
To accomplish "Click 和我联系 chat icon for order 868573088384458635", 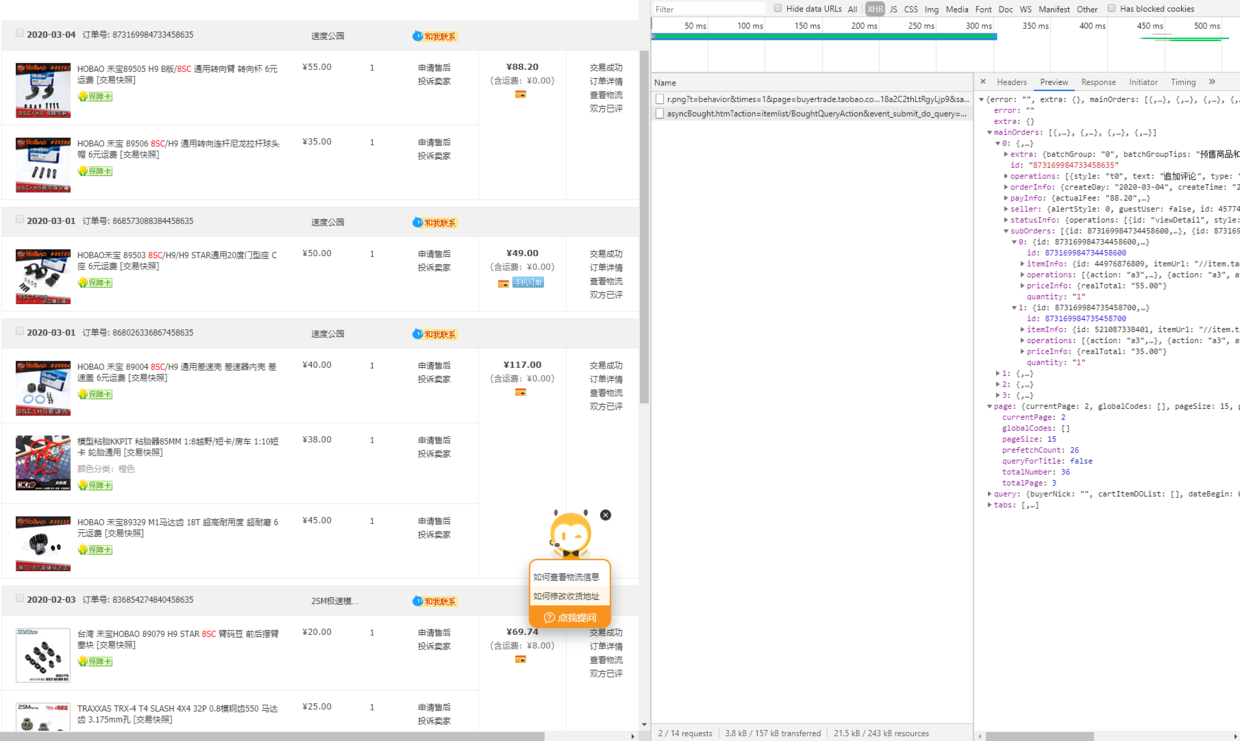I will click(434, 222).
